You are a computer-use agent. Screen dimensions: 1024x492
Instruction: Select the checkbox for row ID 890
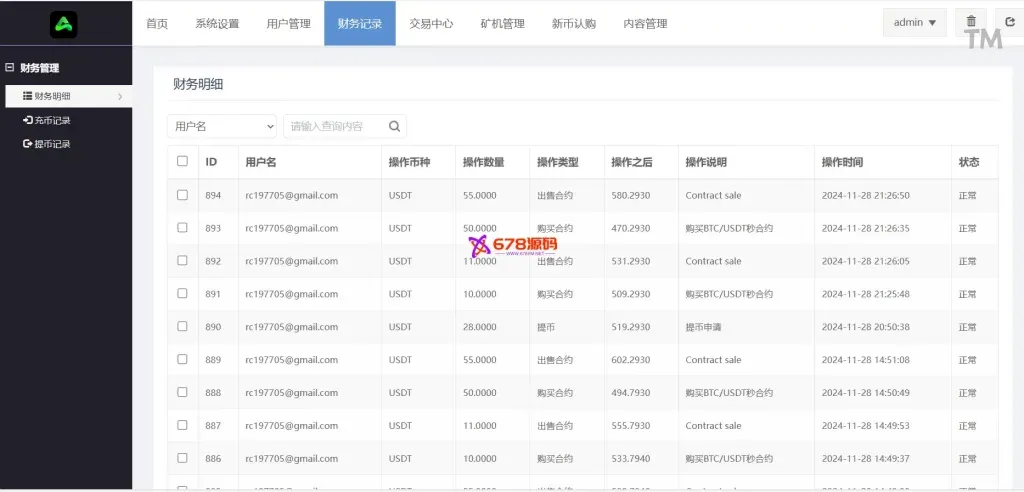tap(182, 326)
